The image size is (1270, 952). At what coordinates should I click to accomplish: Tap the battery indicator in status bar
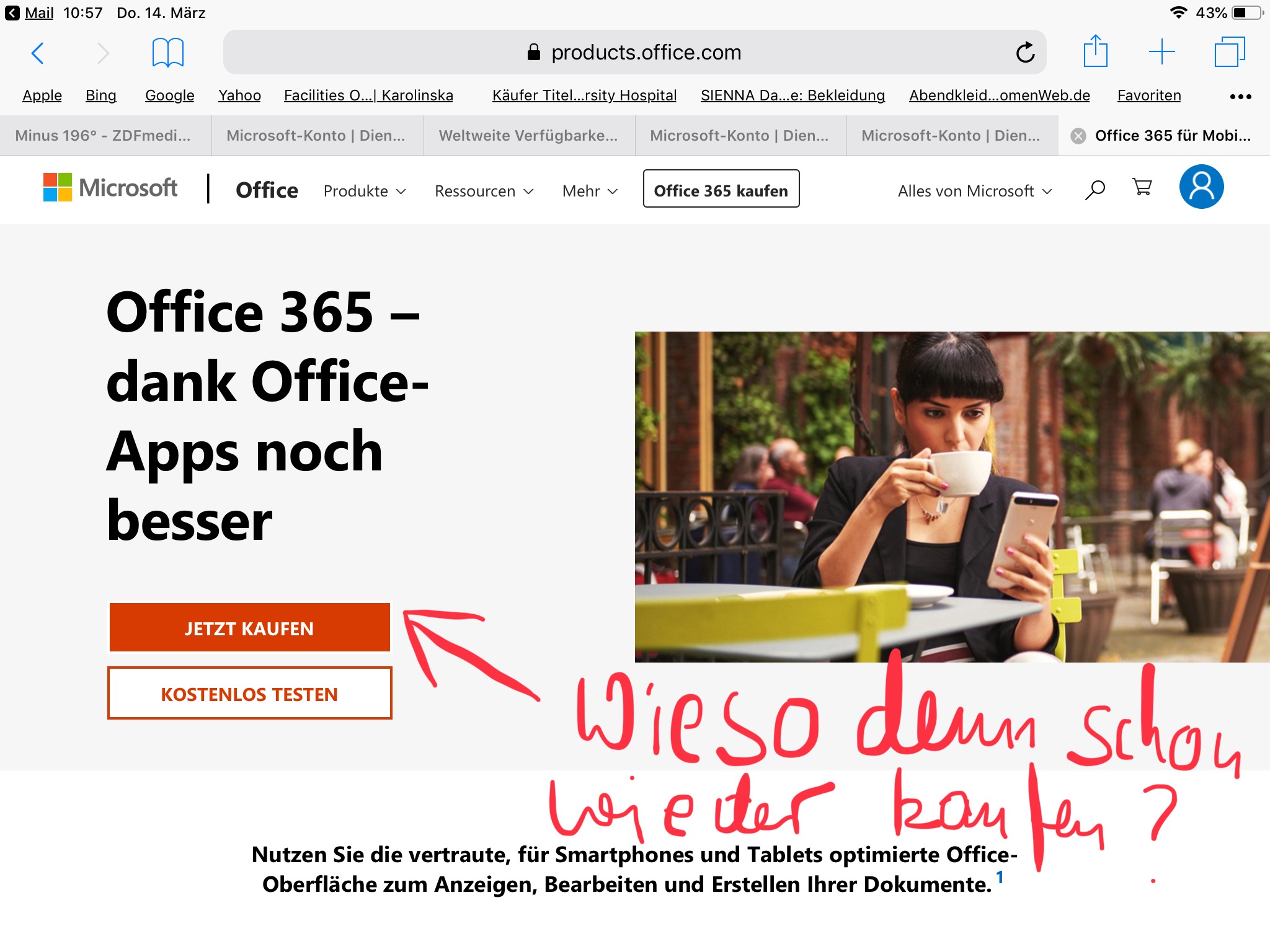(x=1247, y=13)
